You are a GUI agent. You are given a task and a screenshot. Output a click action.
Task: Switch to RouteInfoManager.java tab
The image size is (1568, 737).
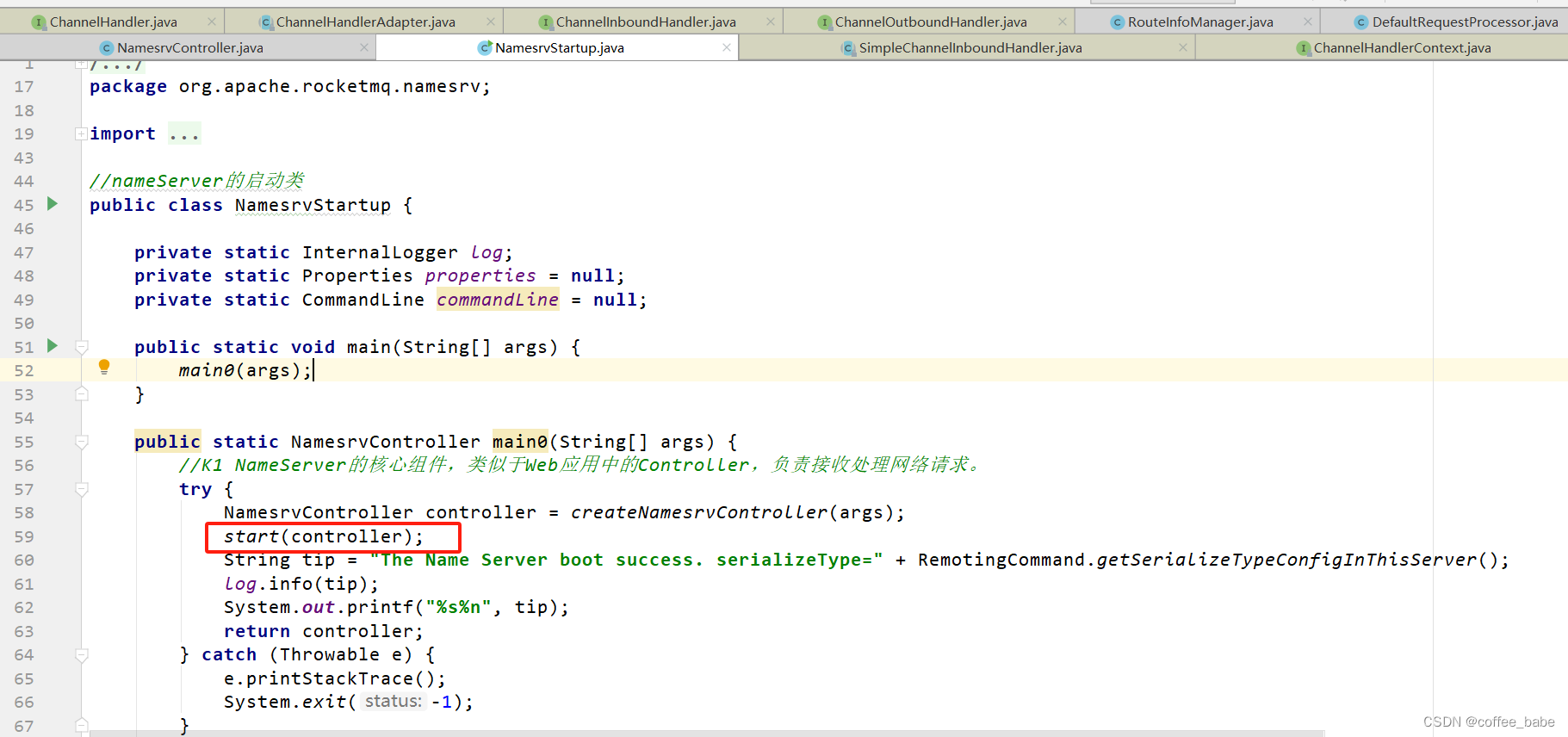(x=1199, y=22)
